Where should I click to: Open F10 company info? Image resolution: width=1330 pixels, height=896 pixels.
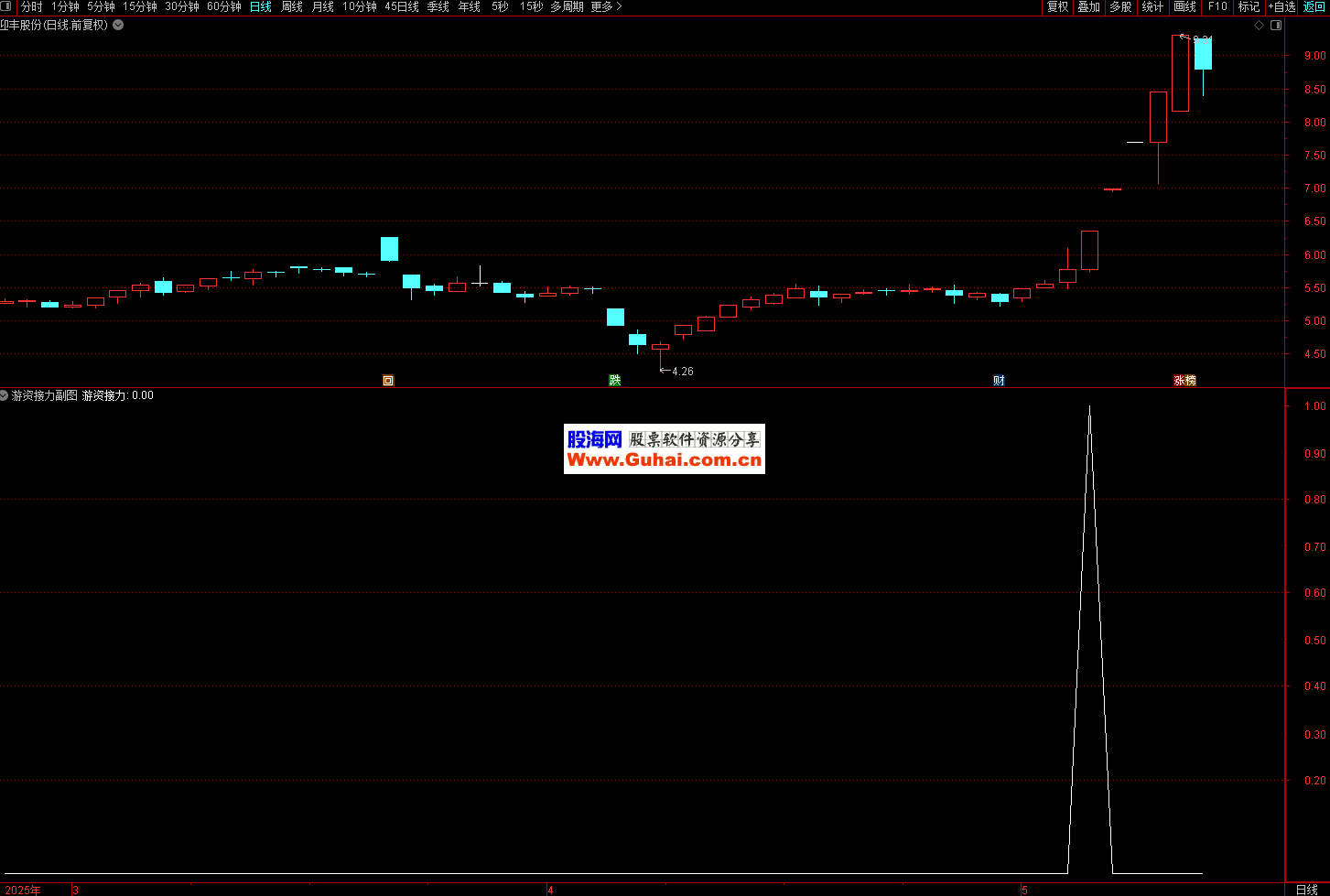pos(1217,6)
